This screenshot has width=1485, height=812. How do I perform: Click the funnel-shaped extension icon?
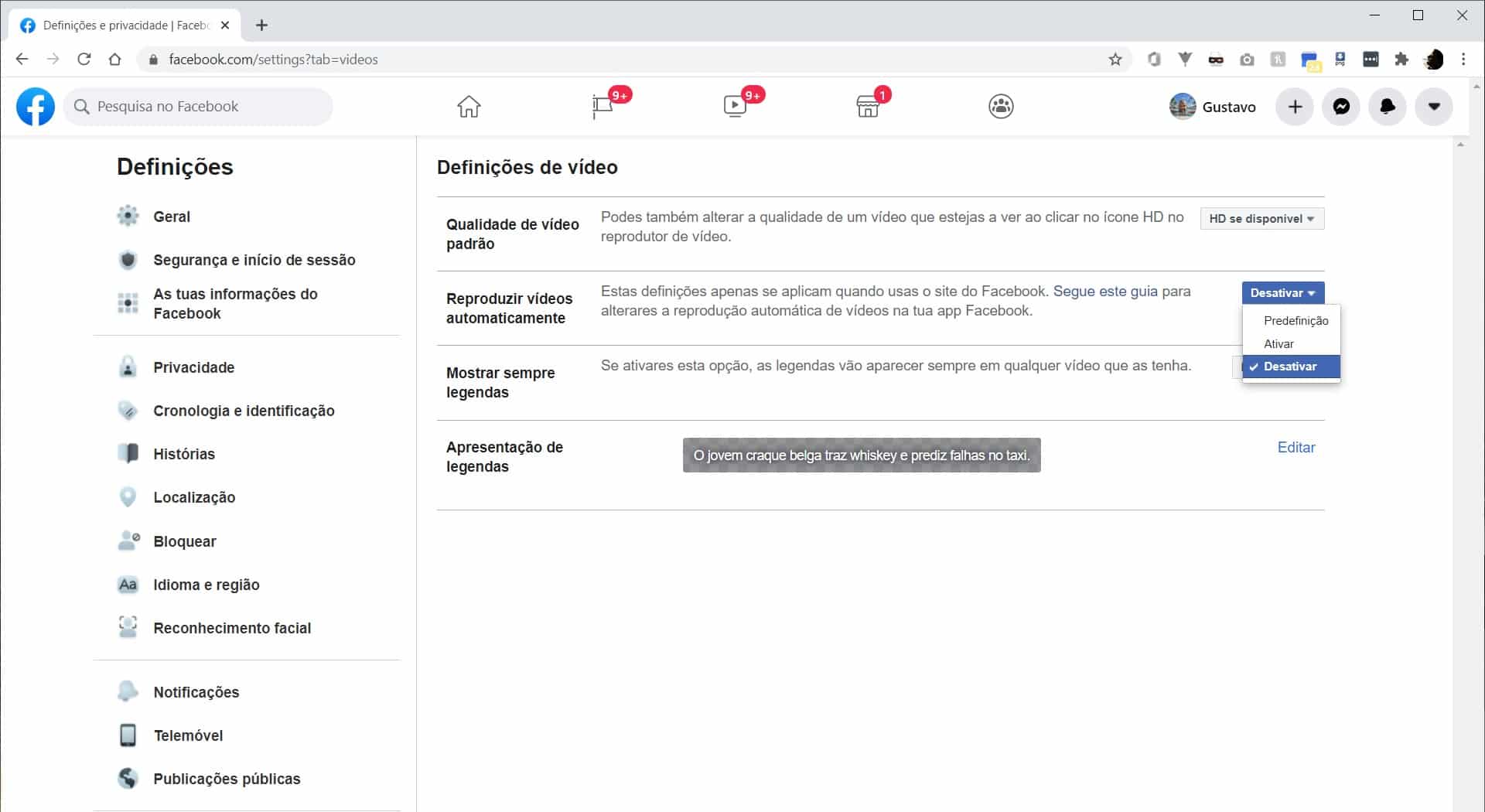pyautogui.click(x=1185, y=60)
